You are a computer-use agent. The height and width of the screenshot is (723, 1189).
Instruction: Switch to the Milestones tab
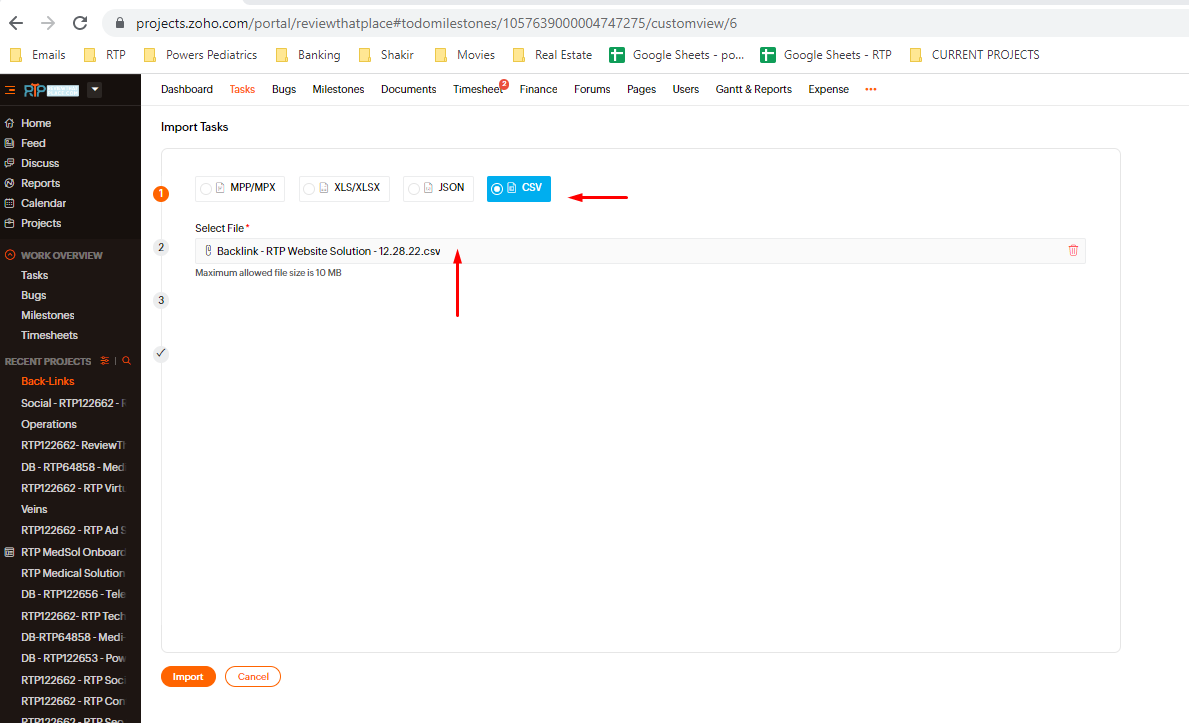tap(338, 90)
